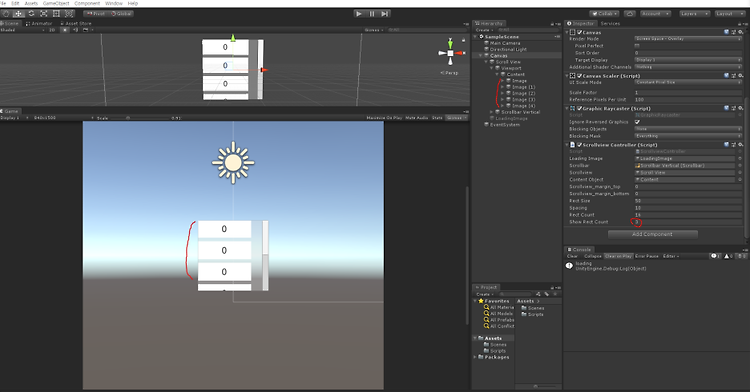The width and height of the screenshot is (750, 392).
Task: Toggle Error Pause in Console
Action: click(x=647, y=256)
